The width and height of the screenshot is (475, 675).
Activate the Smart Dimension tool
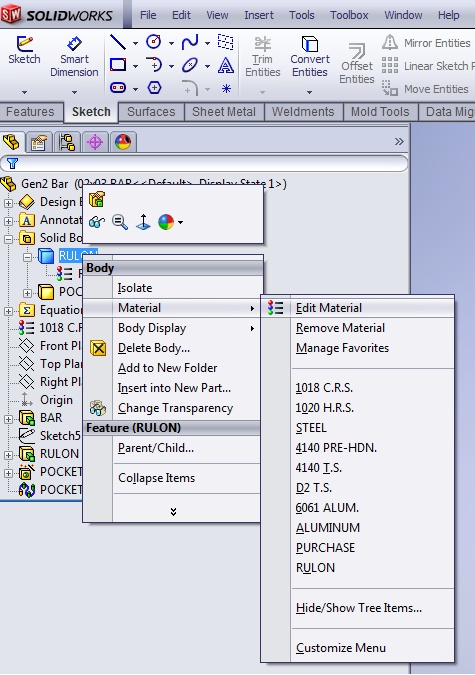coord(74,43)
